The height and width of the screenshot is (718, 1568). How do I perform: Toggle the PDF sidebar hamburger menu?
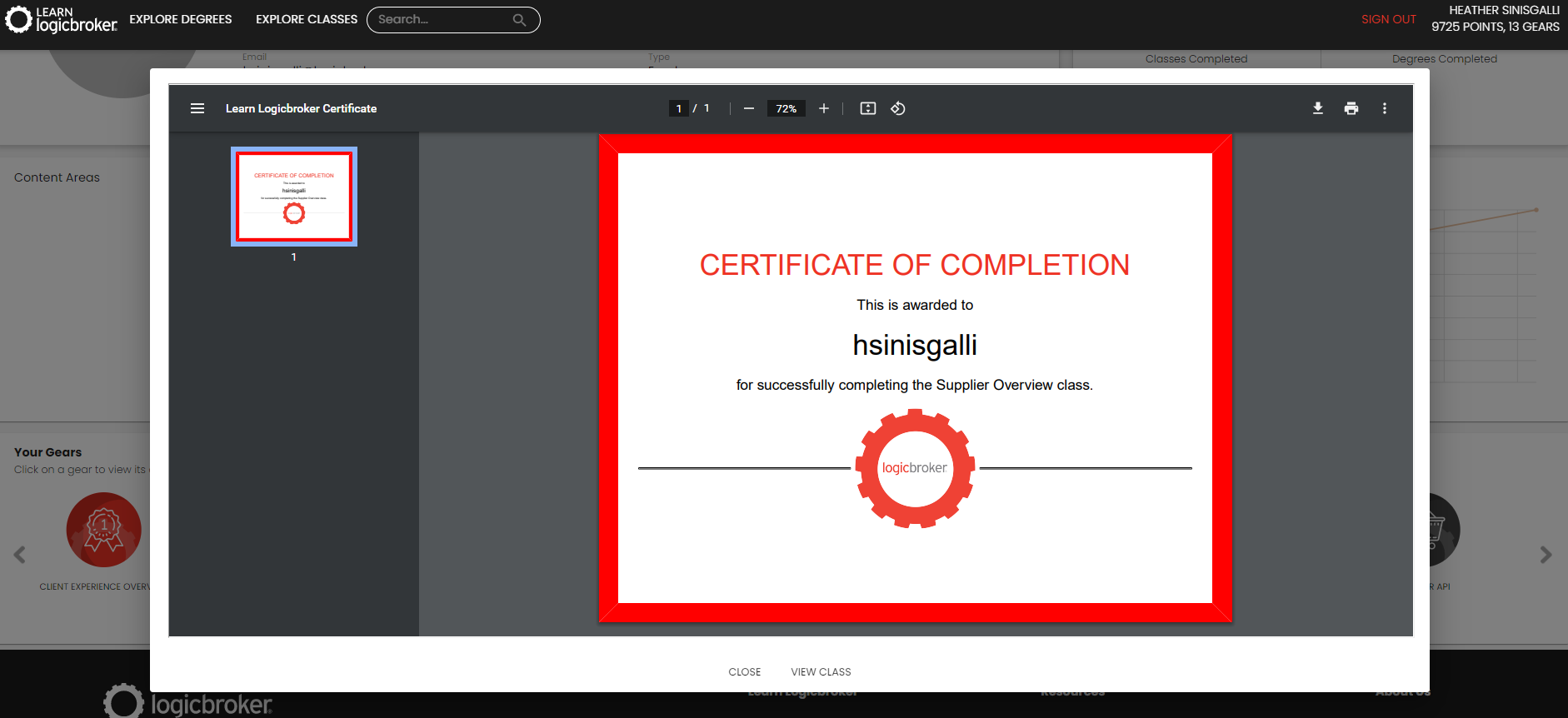point(197,108)
